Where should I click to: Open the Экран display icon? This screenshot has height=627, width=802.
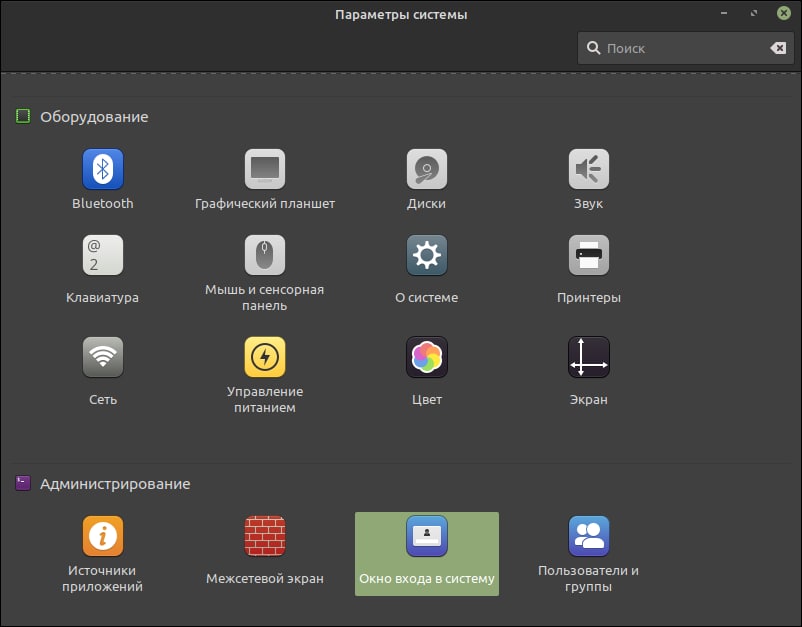click(x=589, y=357)
